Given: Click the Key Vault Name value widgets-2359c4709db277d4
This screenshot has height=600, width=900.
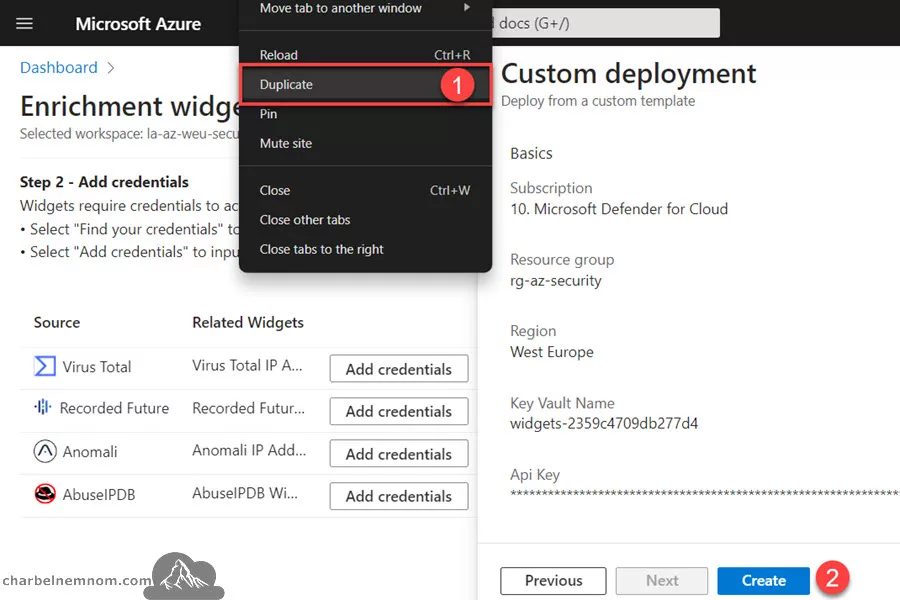Looking at the screenshot, I should click(604, 424).
